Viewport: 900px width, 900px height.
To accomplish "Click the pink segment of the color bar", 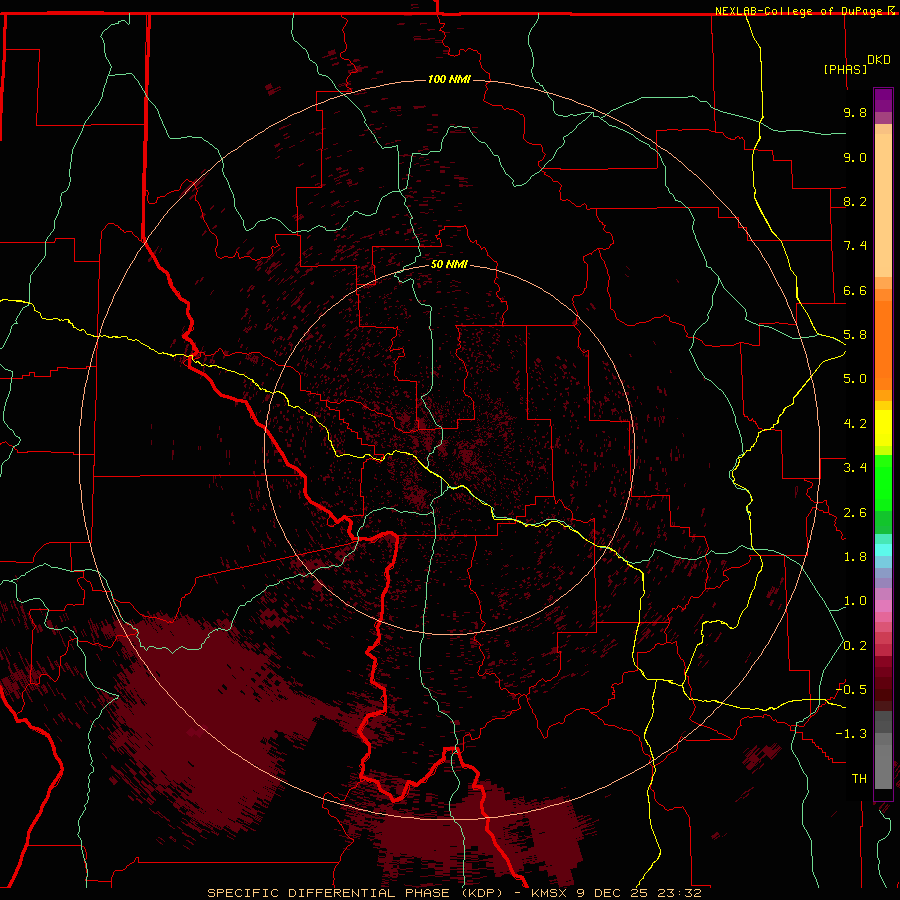I will point(883,606).
